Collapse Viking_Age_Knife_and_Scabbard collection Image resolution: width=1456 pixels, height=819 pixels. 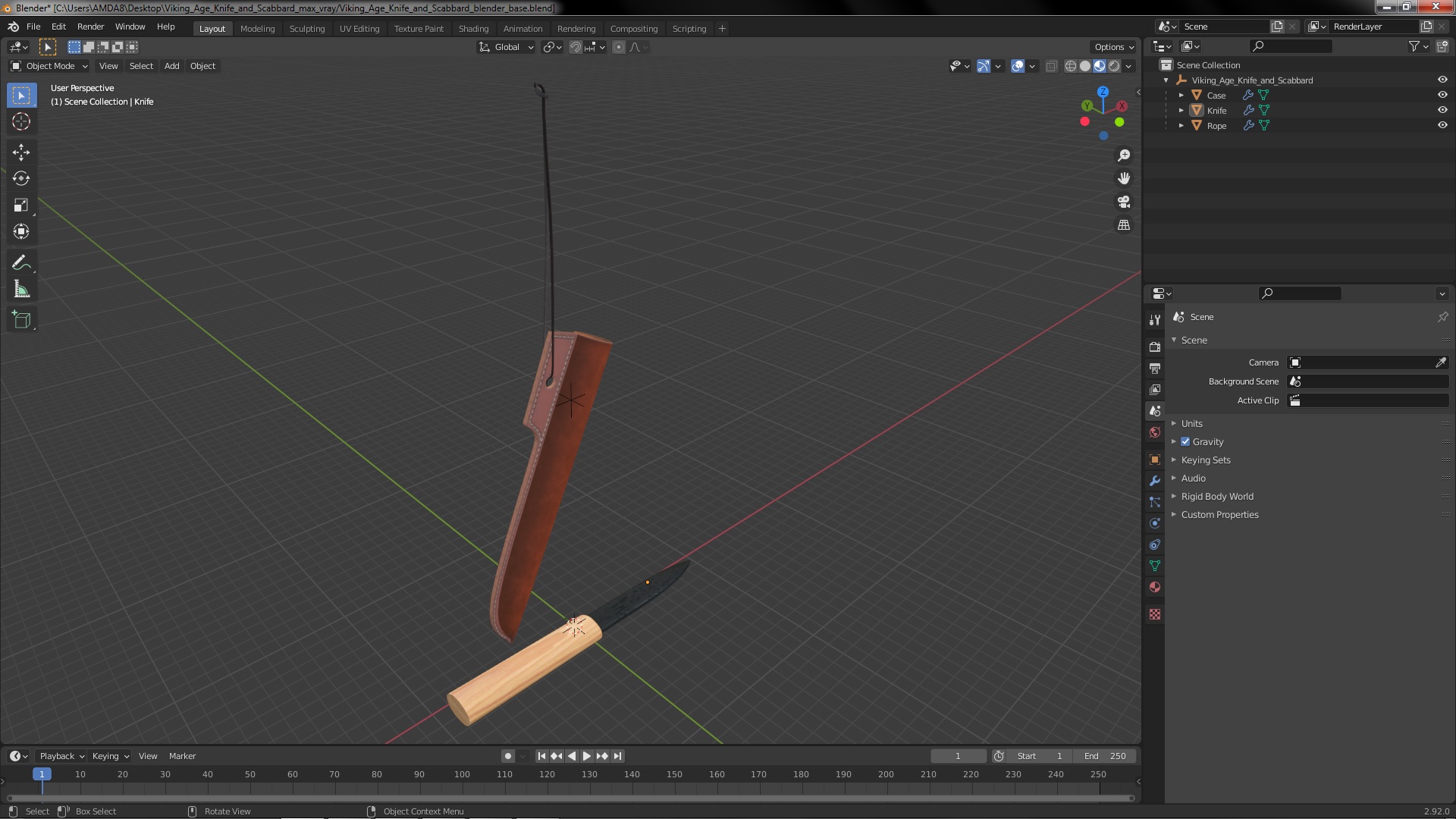click(x=1166, y=80)
